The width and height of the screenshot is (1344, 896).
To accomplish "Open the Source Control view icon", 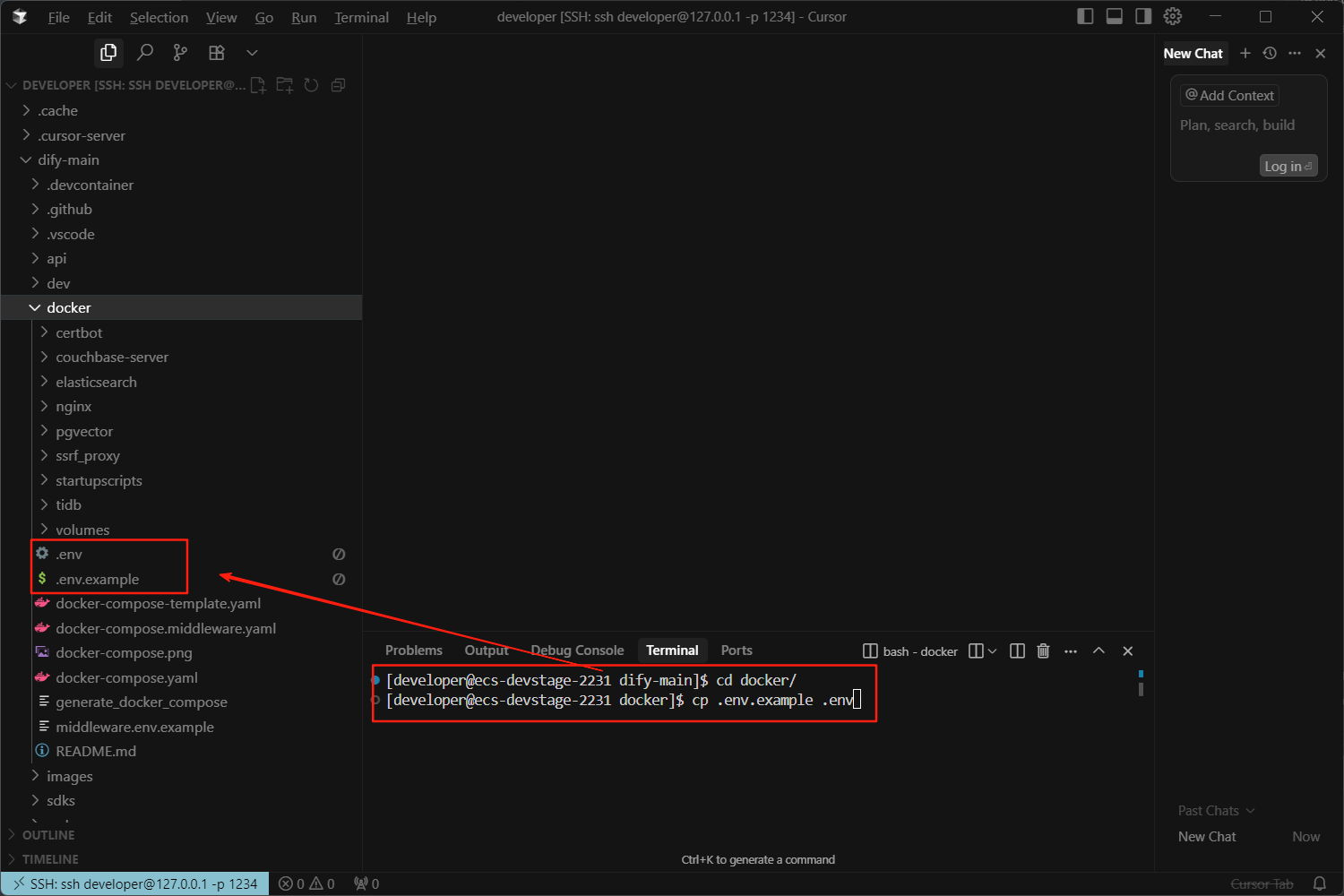I will click(181, 53).
